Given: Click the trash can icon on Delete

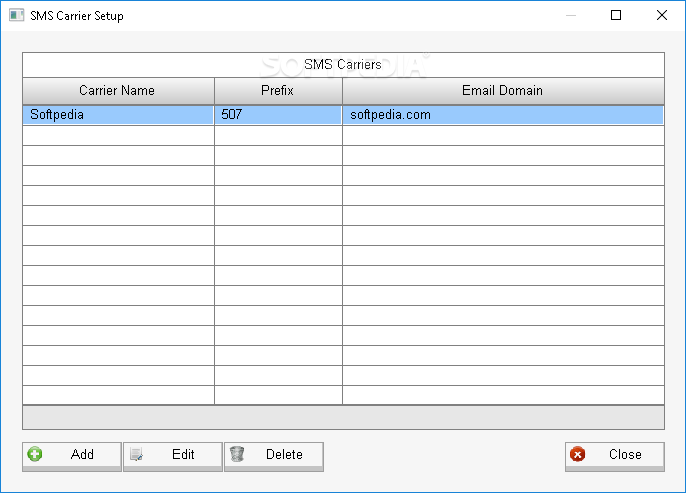Looking at the screenshot, I should (237, 454).
